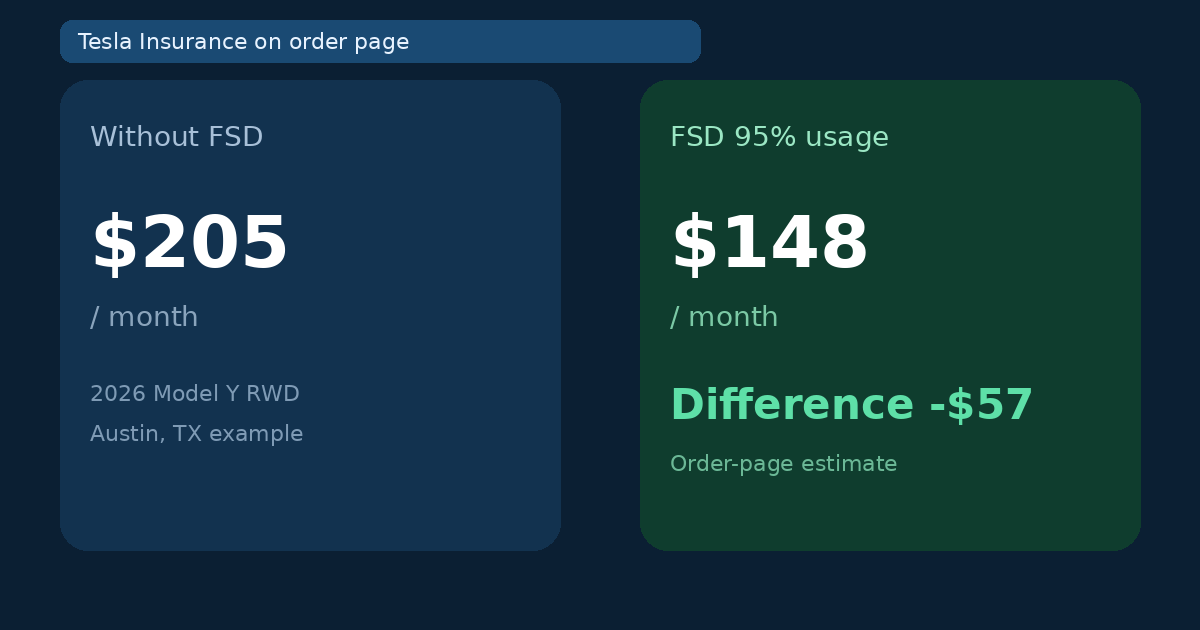
Task: Click the $148 price figure
Action: point(769,245)
